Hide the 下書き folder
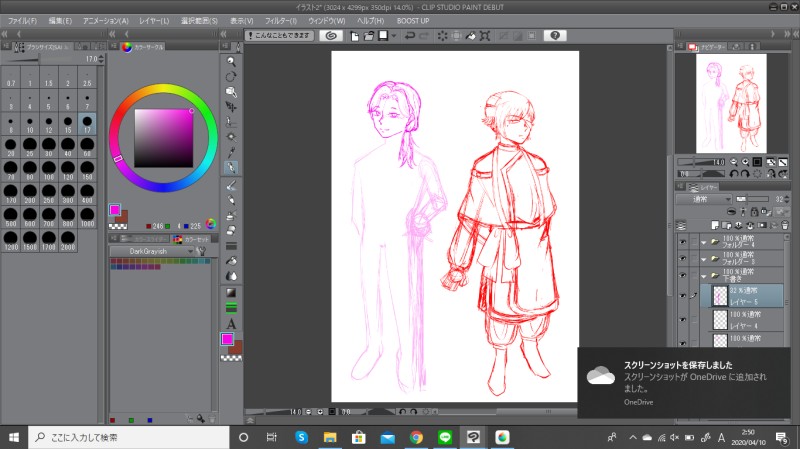Viewport: 800px width, 449px height. coord(680,273)
